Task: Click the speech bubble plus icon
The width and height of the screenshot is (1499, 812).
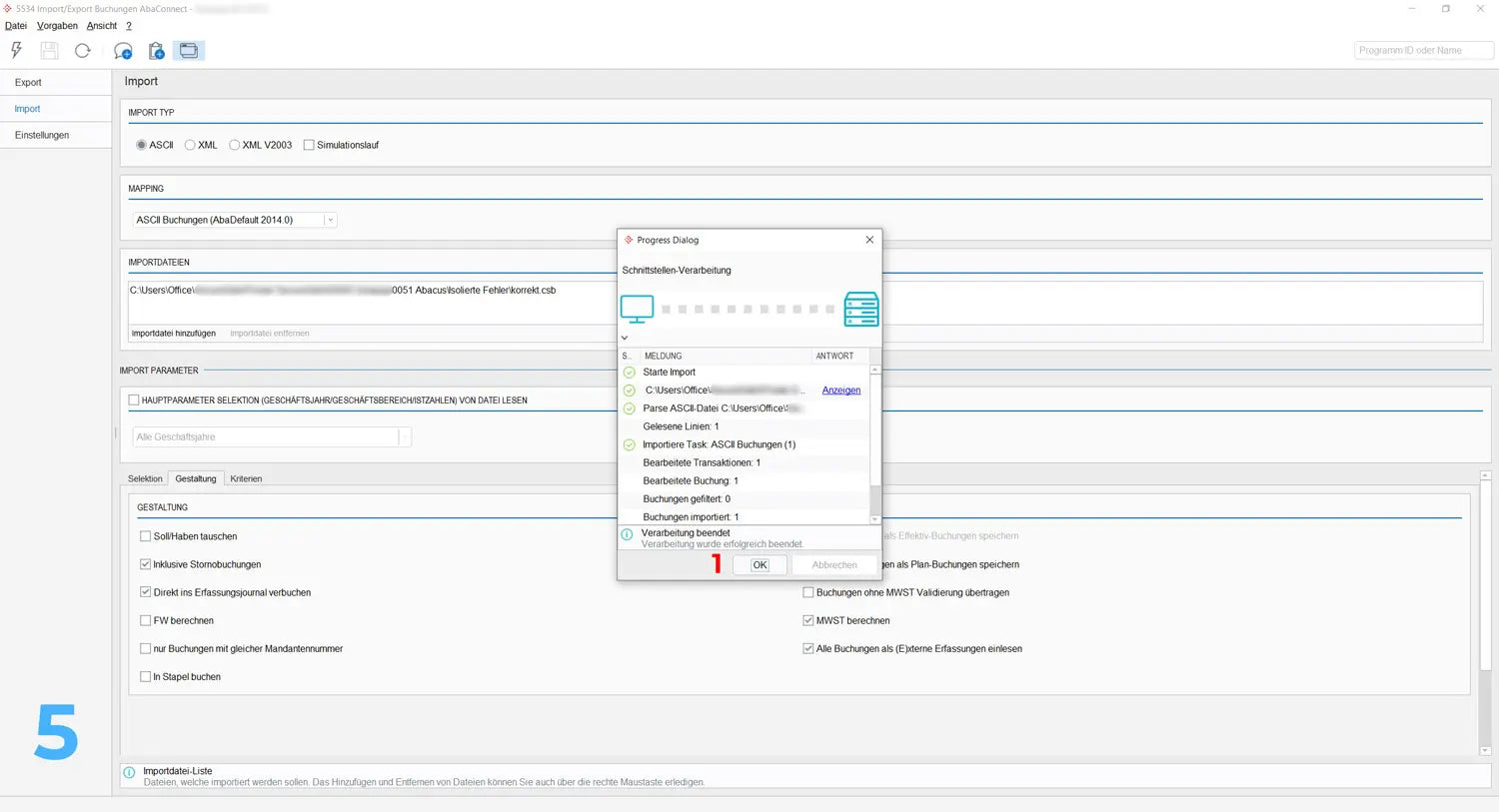Action: click(123, 51)
